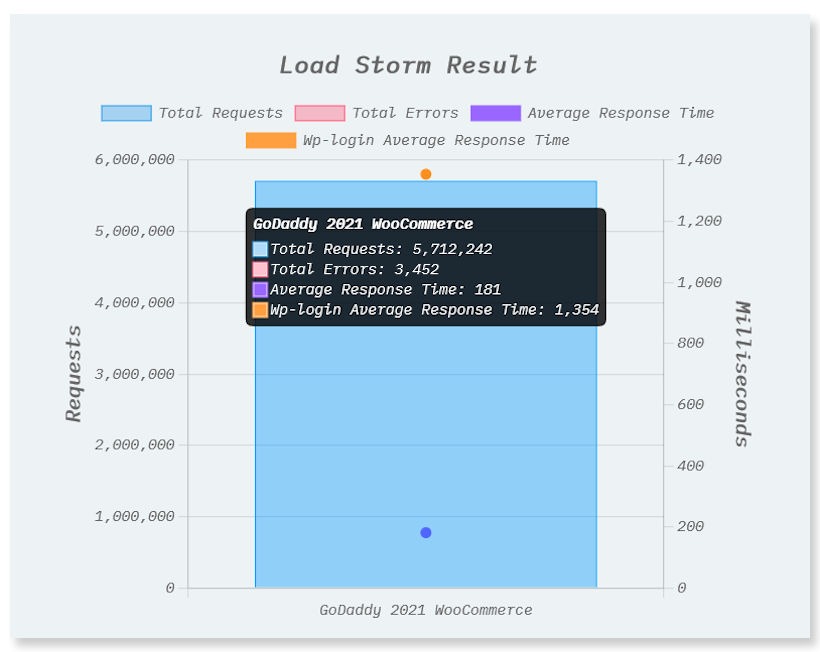The height and width of the screenshot is (652, 820).
Task: Click the purple tooltip swatch for Average Response
Action: pyautogui.click(x=260, y=290)
